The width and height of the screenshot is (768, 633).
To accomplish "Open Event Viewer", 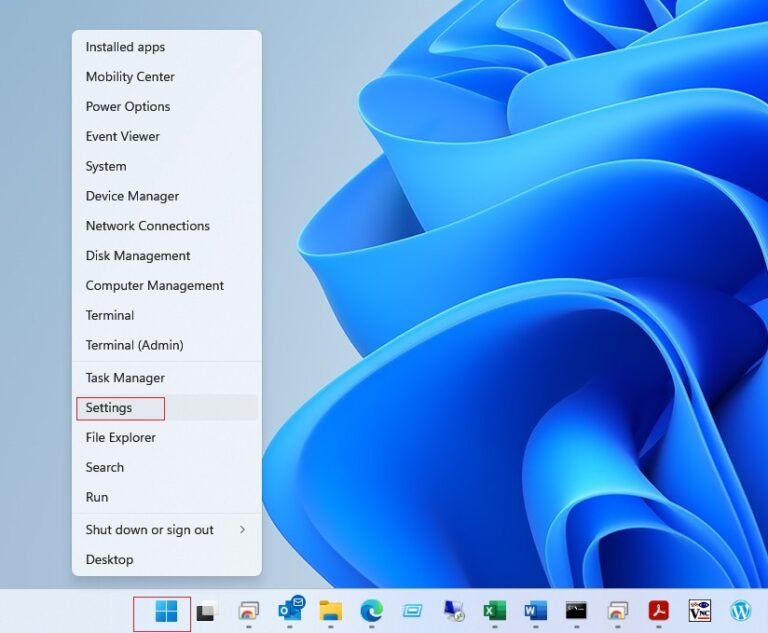I will [167, 137].
